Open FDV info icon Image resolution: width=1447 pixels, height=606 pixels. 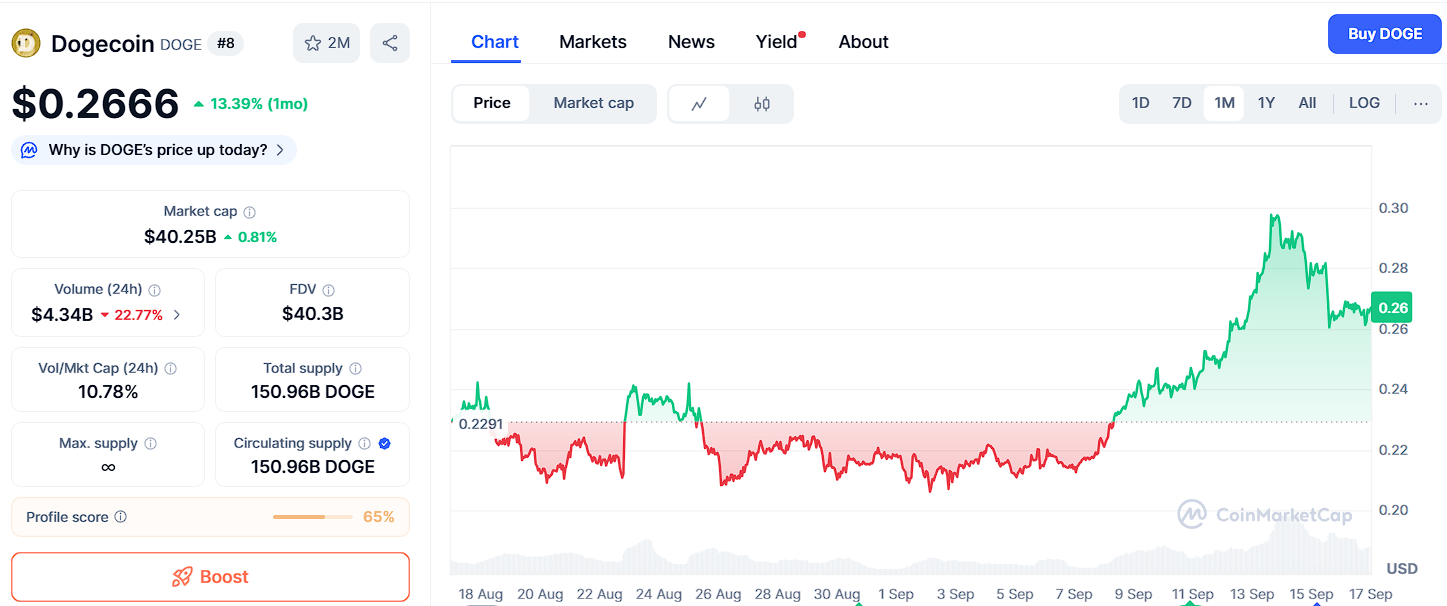pos(329,290)
